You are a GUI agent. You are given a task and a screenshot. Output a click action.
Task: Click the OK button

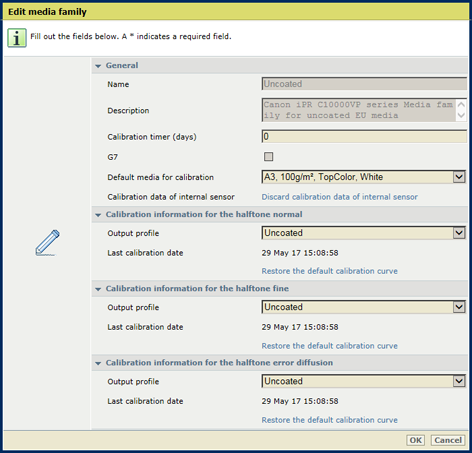pos(415,440)
